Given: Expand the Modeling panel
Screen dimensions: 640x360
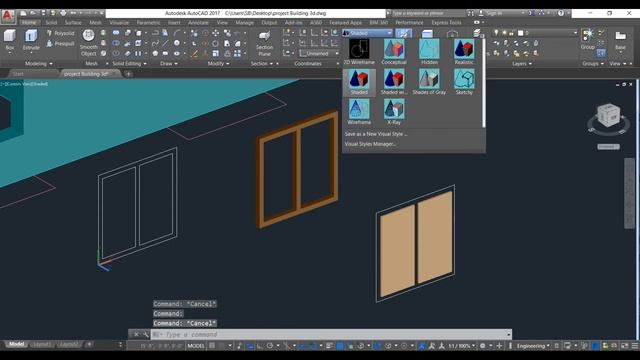Looking at the screenshot, I should coord(39,64).
